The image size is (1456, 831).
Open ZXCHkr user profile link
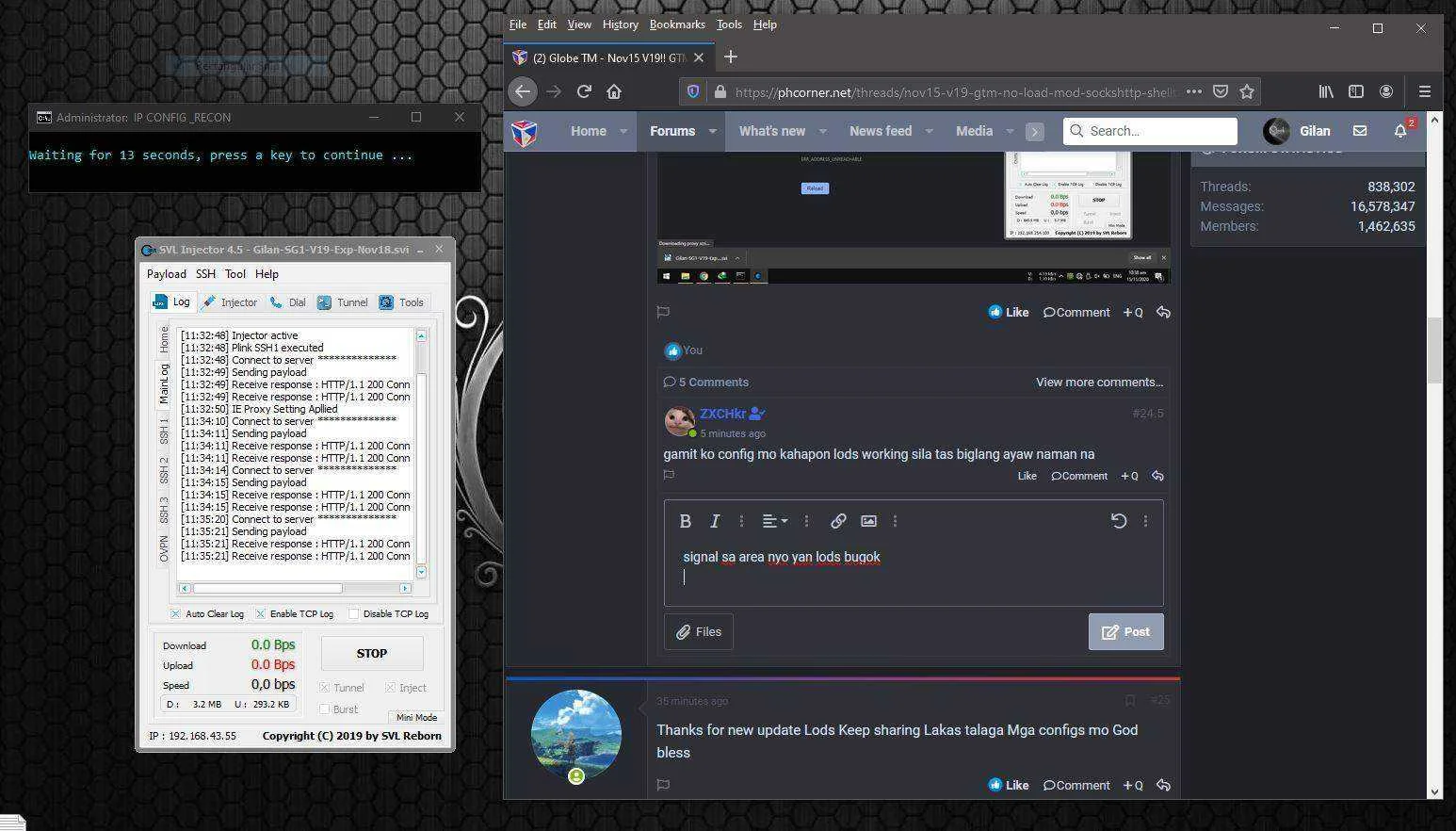(x=722, y=413)
